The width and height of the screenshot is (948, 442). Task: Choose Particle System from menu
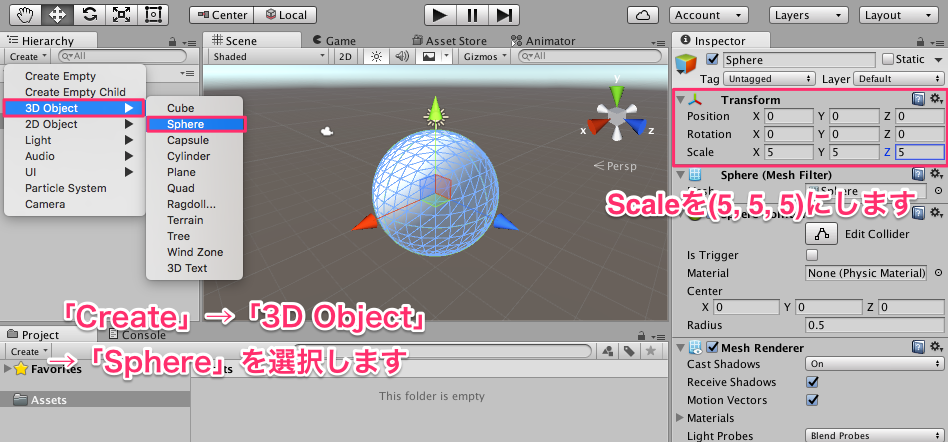[74, 188]
